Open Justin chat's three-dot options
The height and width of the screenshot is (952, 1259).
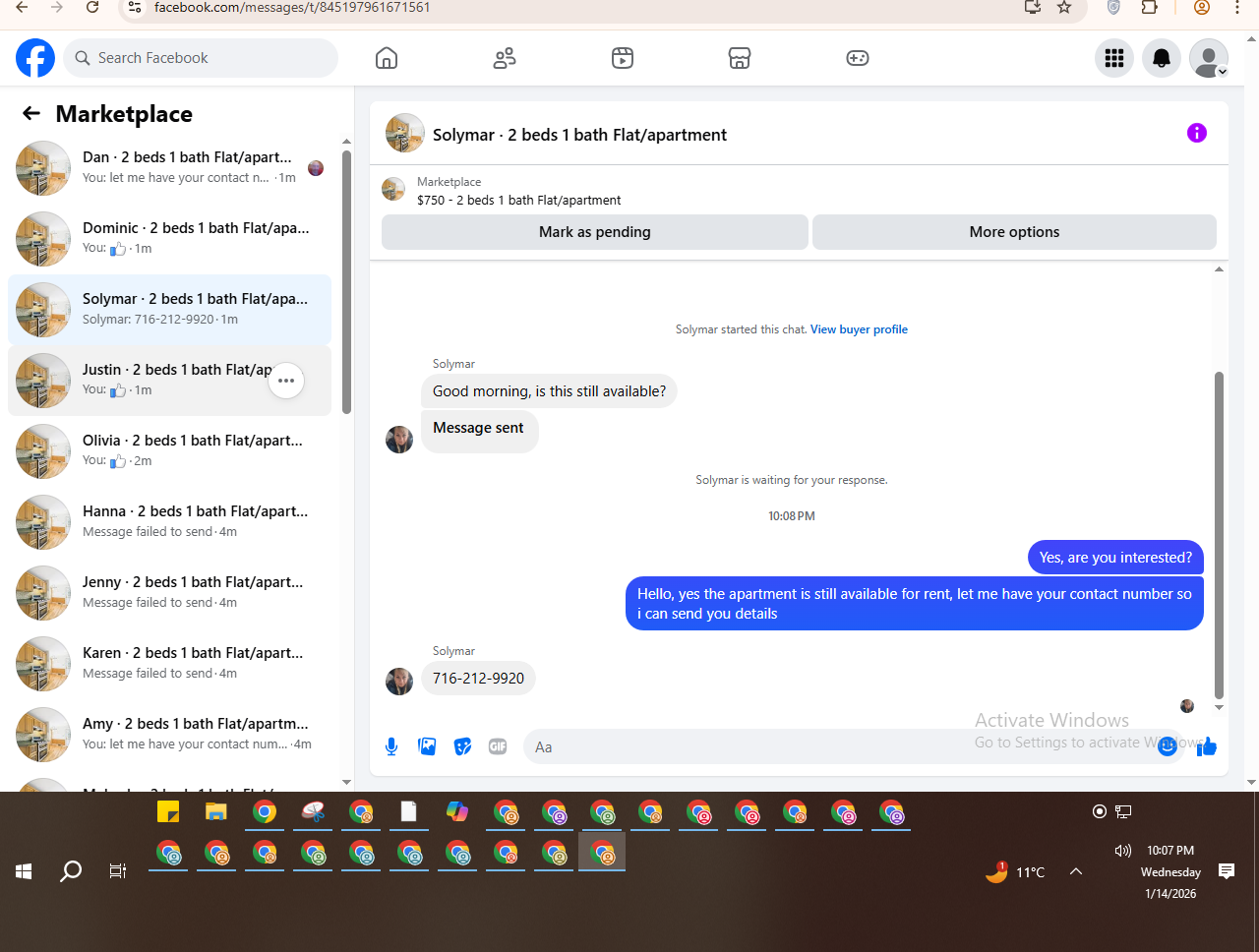(x=286, y=381)
